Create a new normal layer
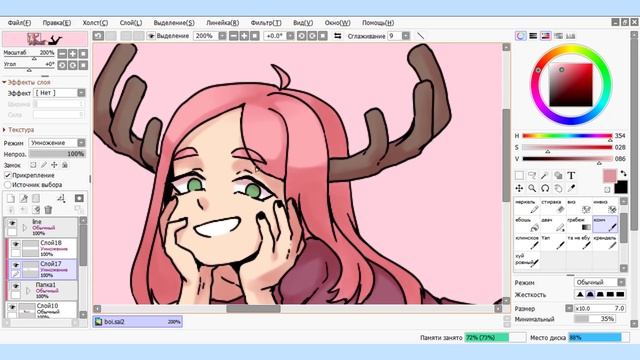The width and height of the screenshot is (640, 360). click(11, 198)
